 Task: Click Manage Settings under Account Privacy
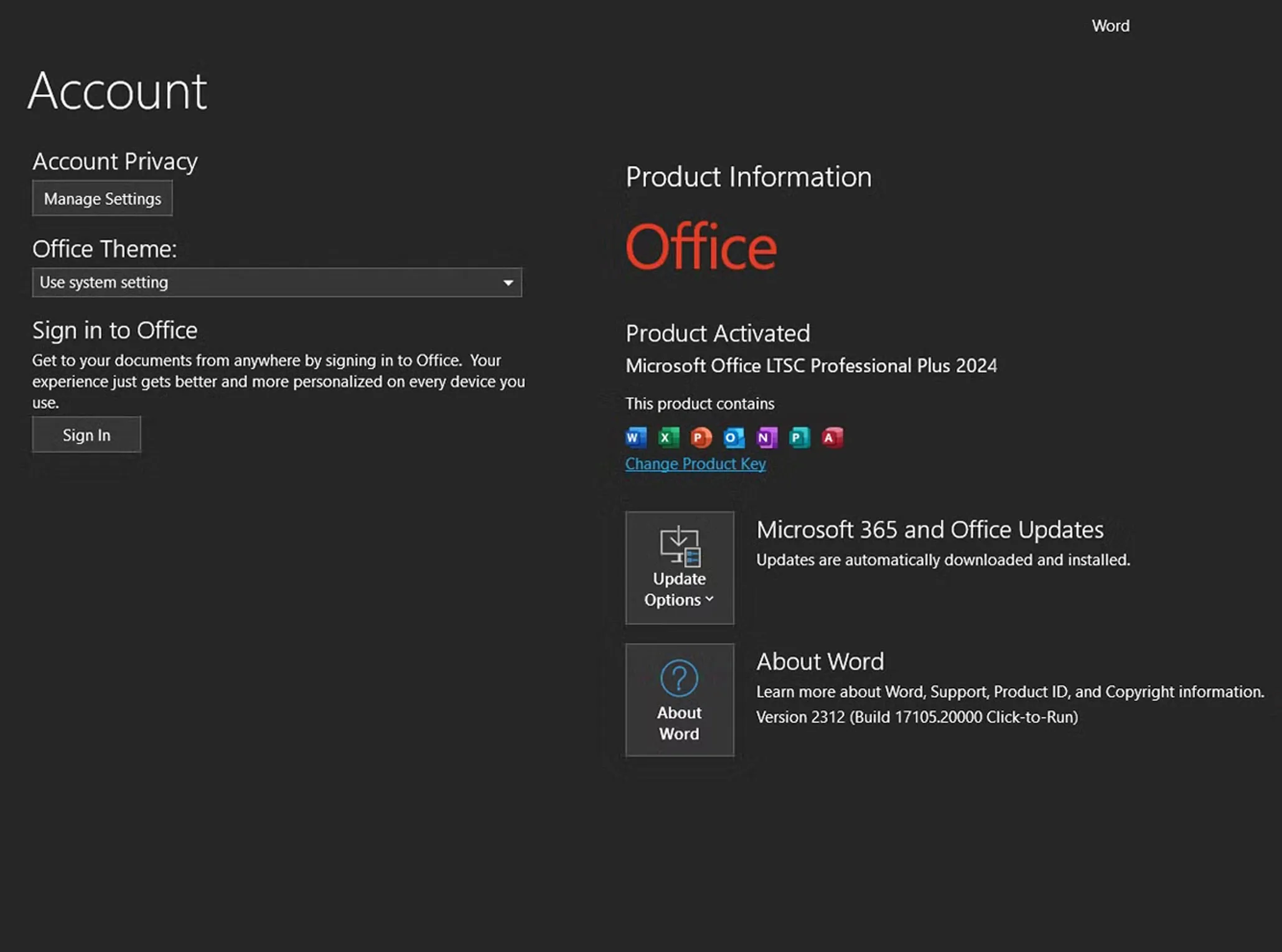(102, 198)
